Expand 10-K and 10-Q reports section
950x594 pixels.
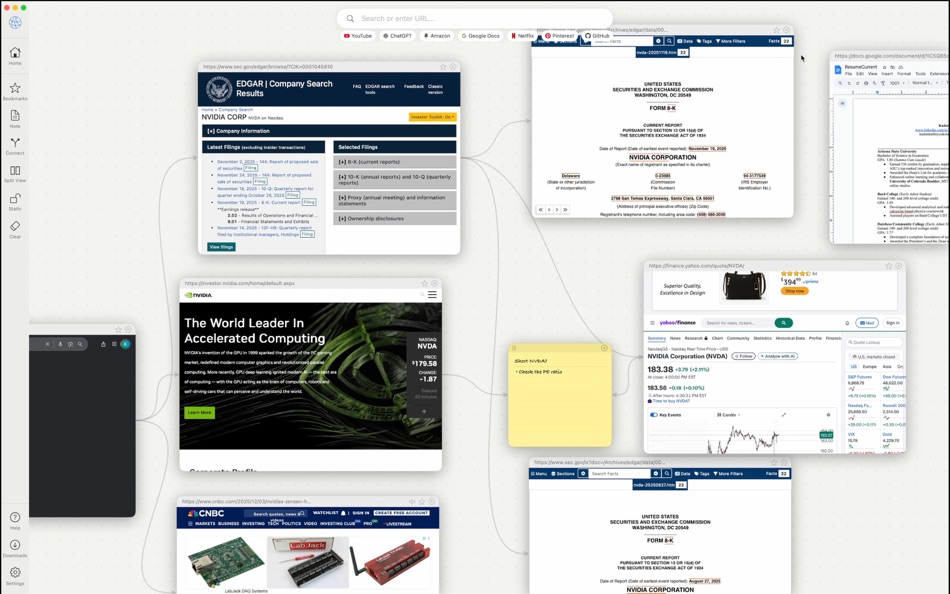click(x=394, y=179)
